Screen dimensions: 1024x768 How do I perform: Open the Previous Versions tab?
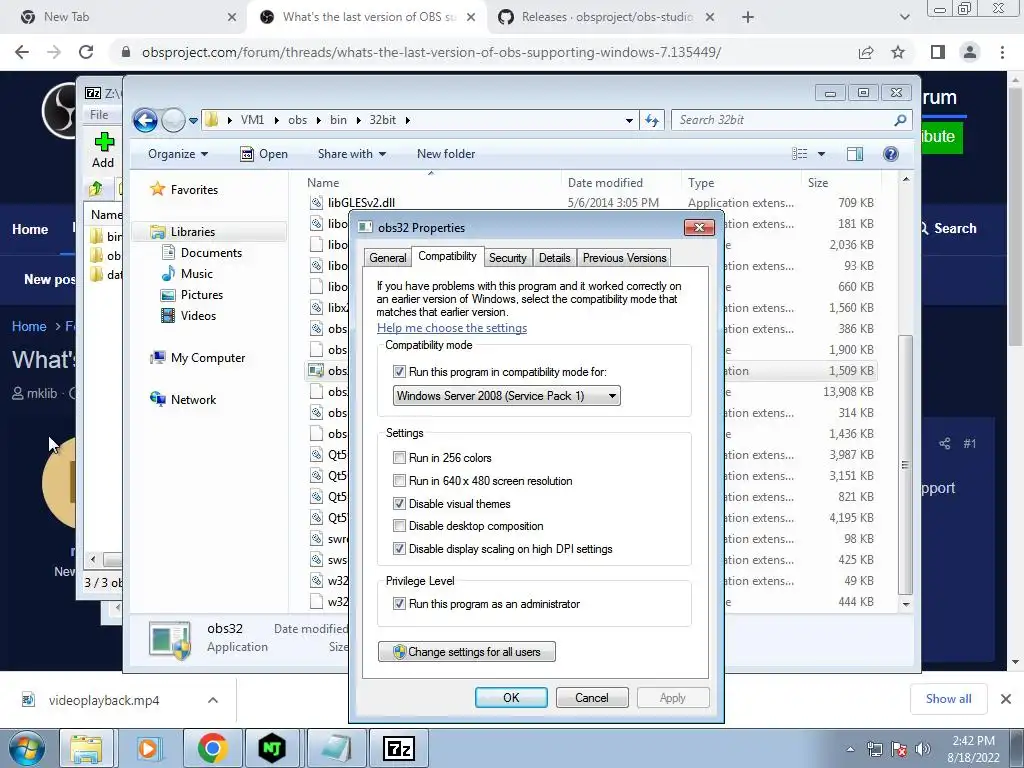coord(624,258)
